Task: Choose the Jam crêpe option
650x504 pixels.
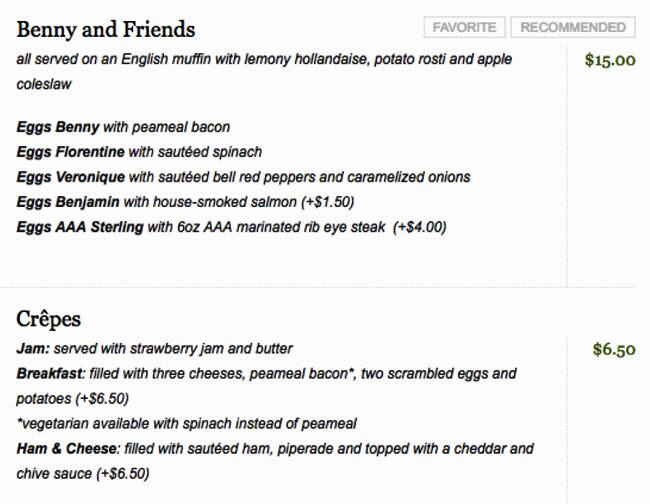Action: click(x=155, y=349)
